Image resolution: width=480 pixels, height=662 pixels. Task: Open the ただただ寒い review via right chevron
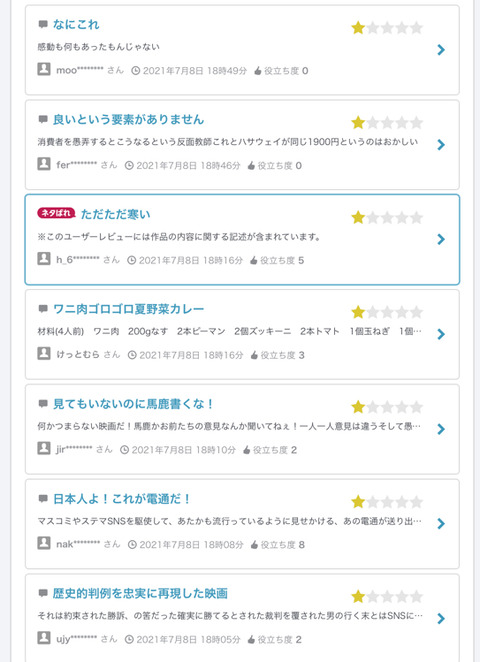(441, 239)
